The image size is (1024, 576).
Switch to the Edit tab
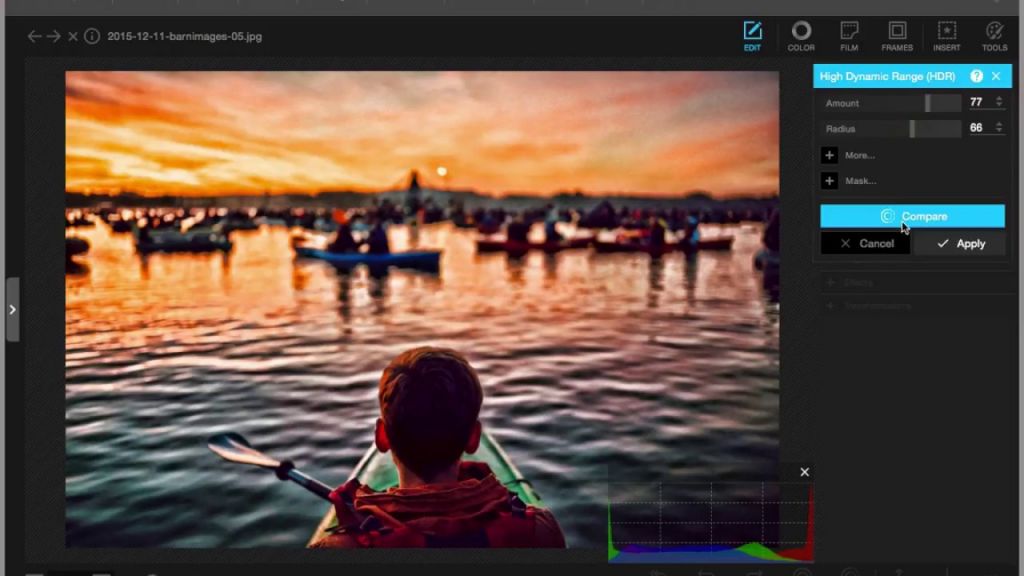[x=752, y=36]
